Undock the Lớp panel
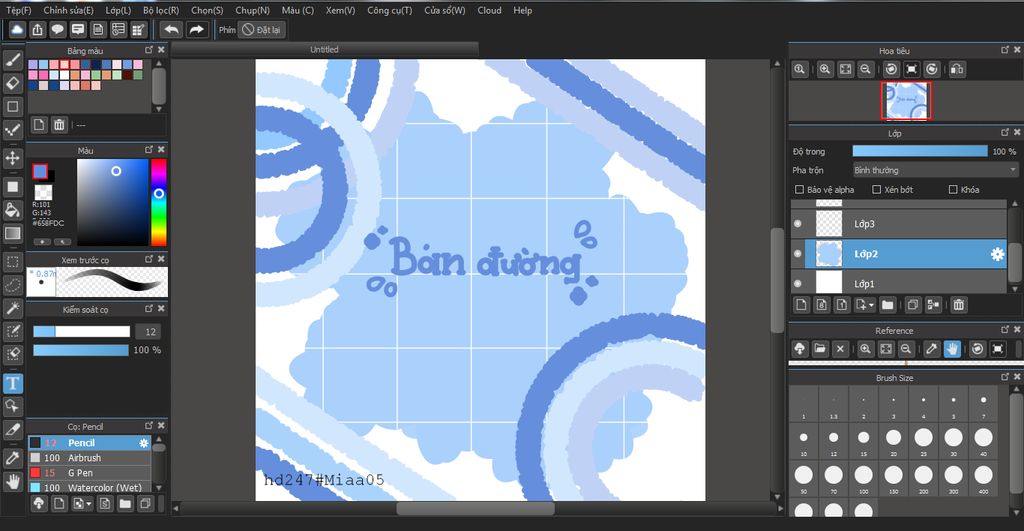Screen dimensions: 1024x531 (x=1005, y=132)
